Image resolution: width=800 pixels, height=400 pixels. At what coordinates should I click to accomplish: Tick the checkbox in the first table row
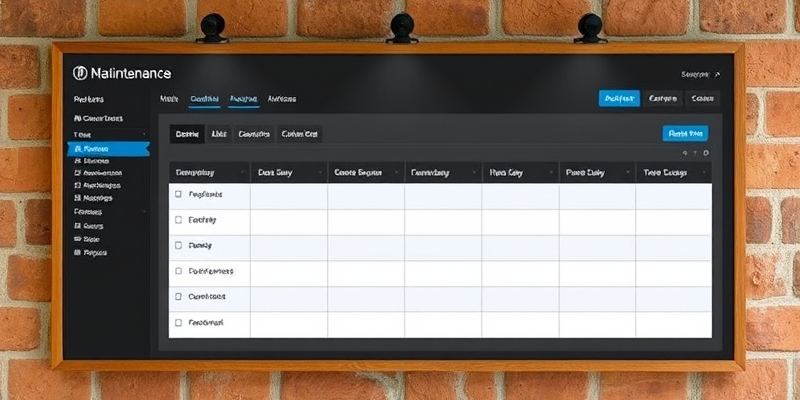179,194
